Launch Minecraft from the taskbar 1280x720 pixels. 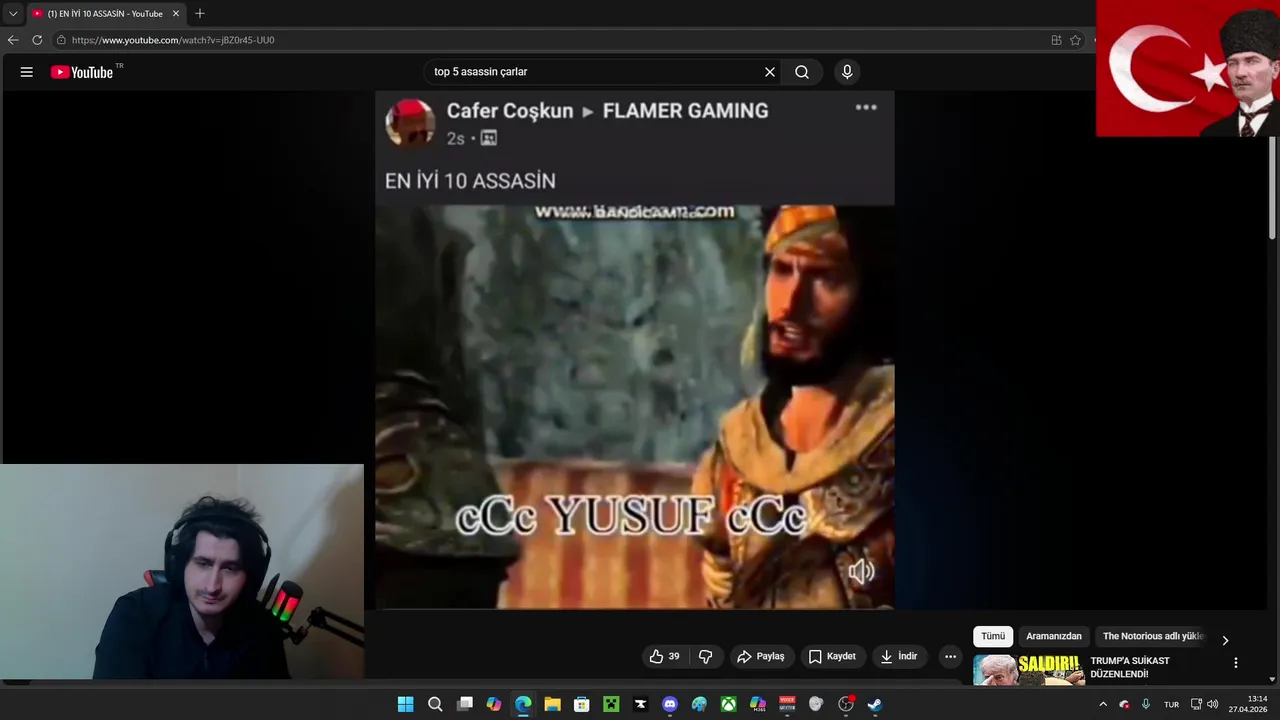611,705
